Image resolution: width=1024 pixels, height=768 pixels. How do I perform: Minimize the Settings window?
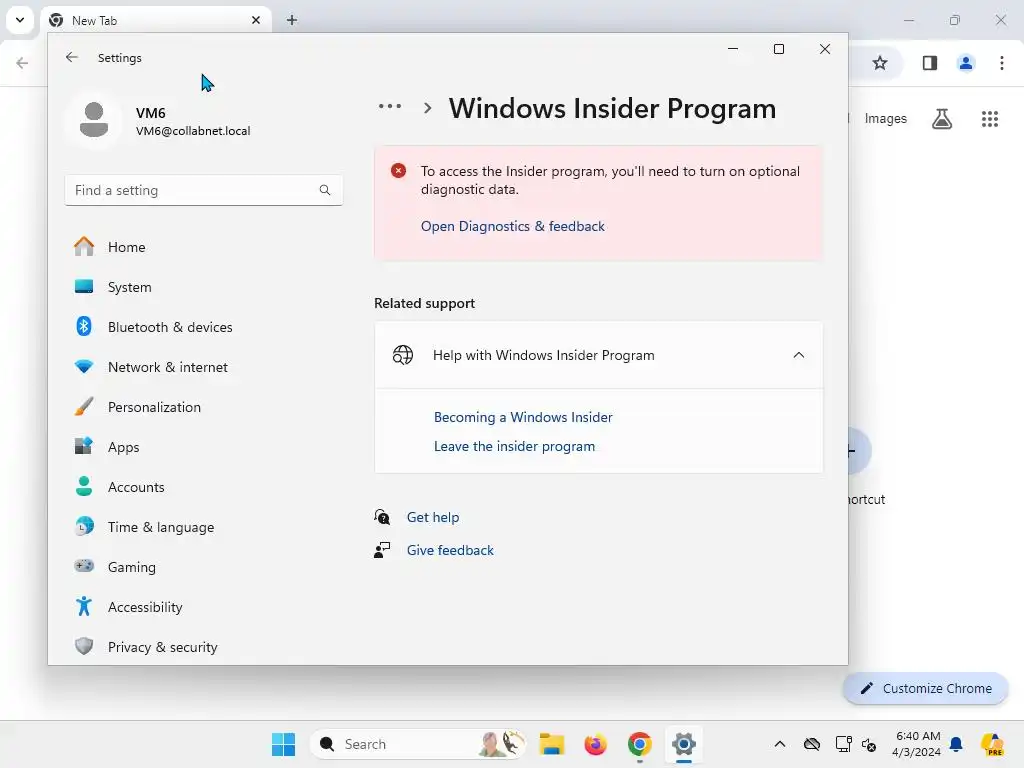733,49
